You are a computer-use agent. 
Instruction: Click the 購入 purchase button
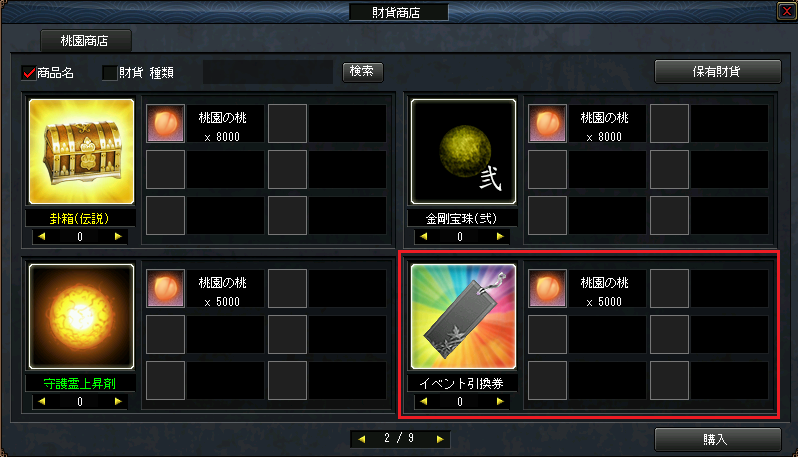(718, 439)
